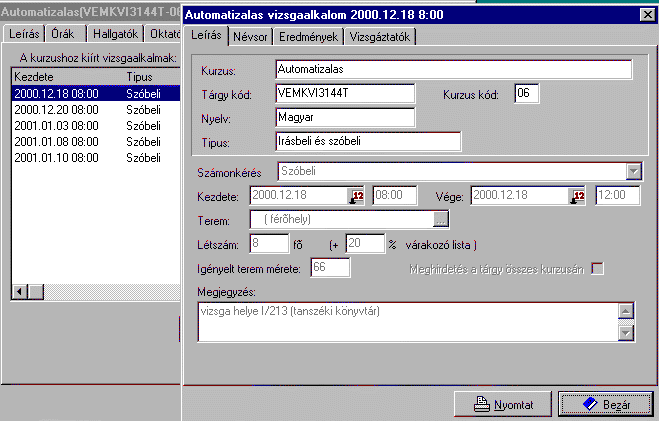Click the Terem browse ellipsis button

click(440, 219)
